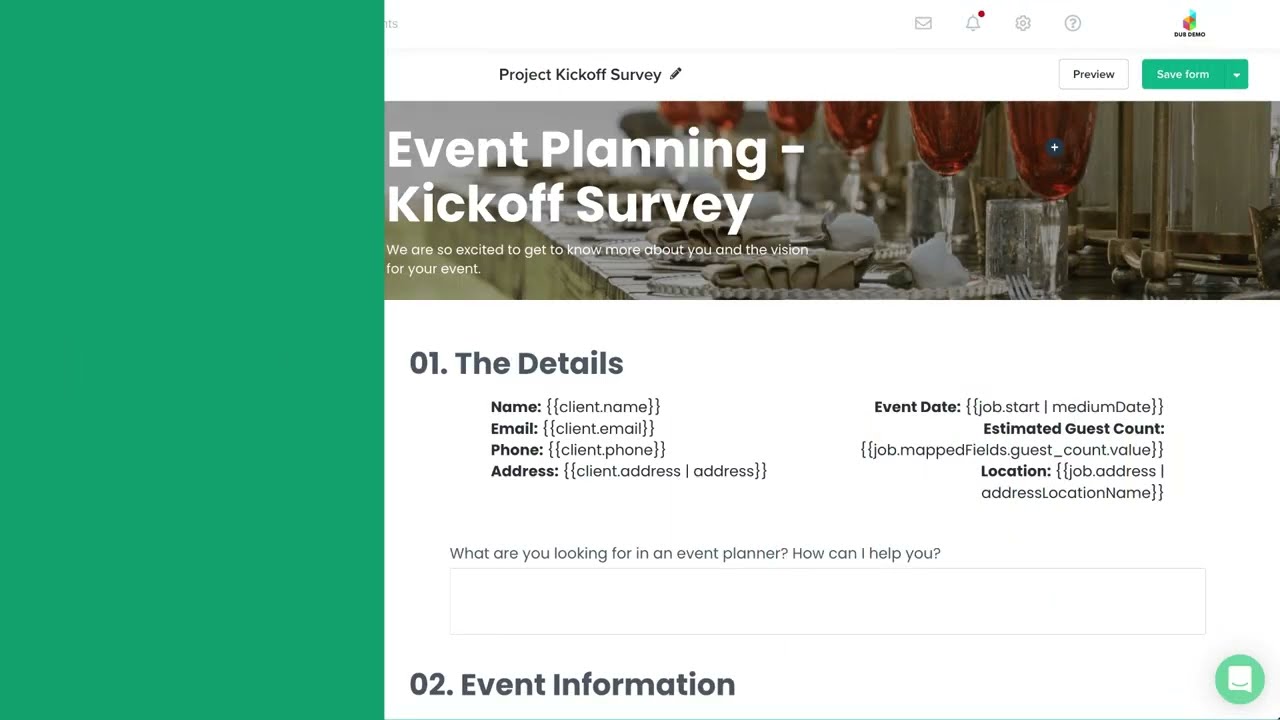Select the client Name merge field line

575,407
